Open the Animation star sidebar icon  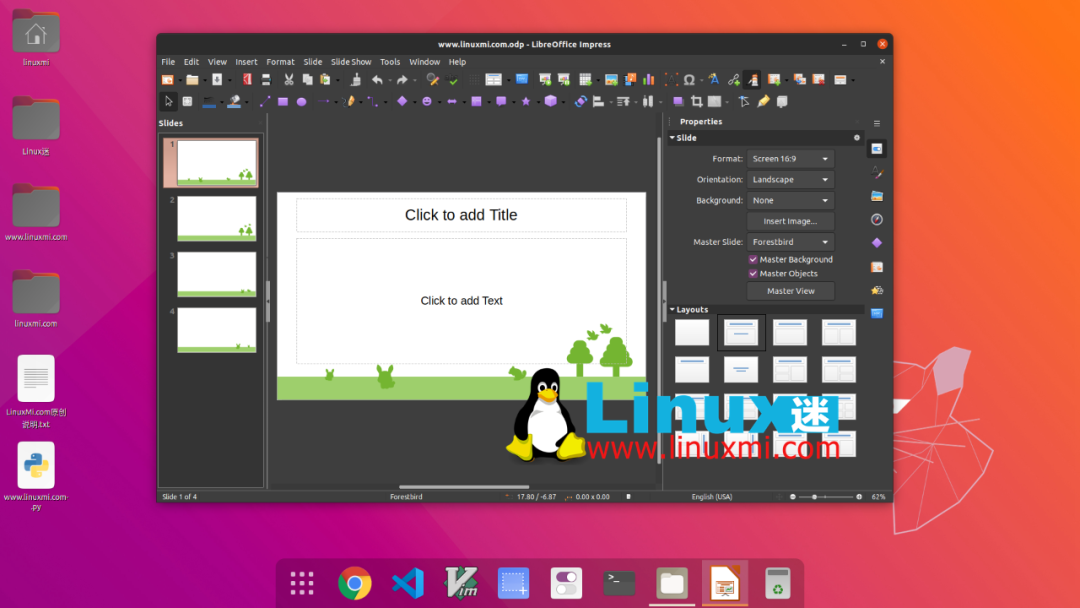coord(877,290)
